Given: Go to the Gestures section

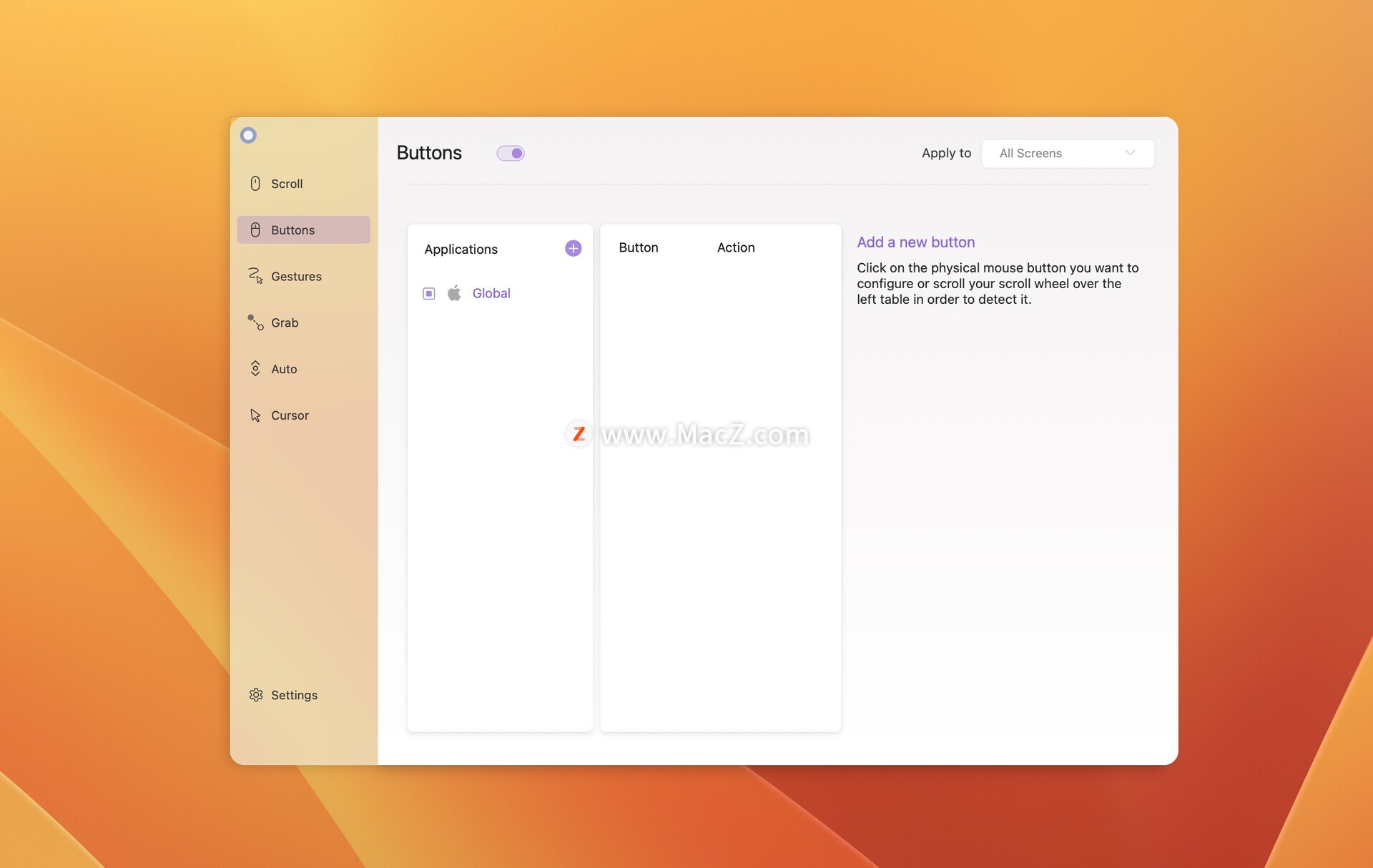Looking at the screenshot, I should pos(303,276).
